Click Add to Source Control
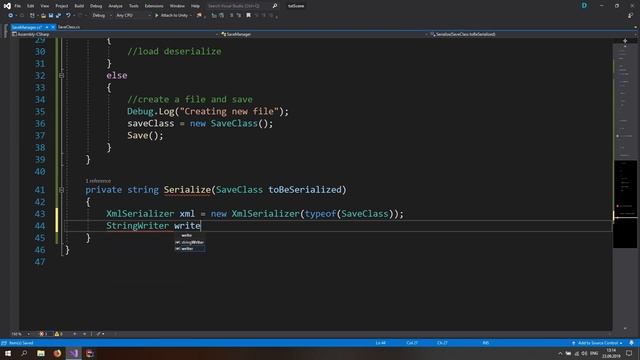 point(597,343)
